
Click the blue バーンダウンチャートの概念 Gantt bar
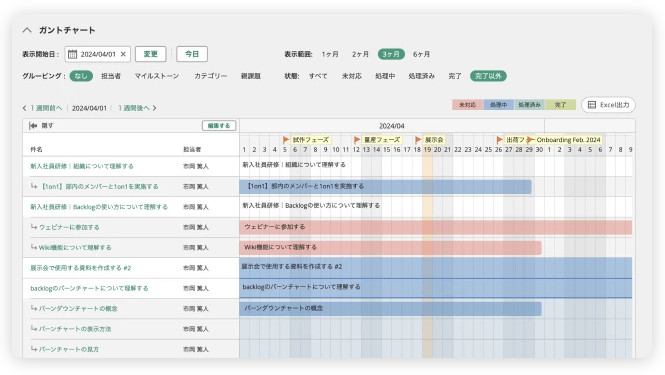pyautogui.click(x=390, y=309)
